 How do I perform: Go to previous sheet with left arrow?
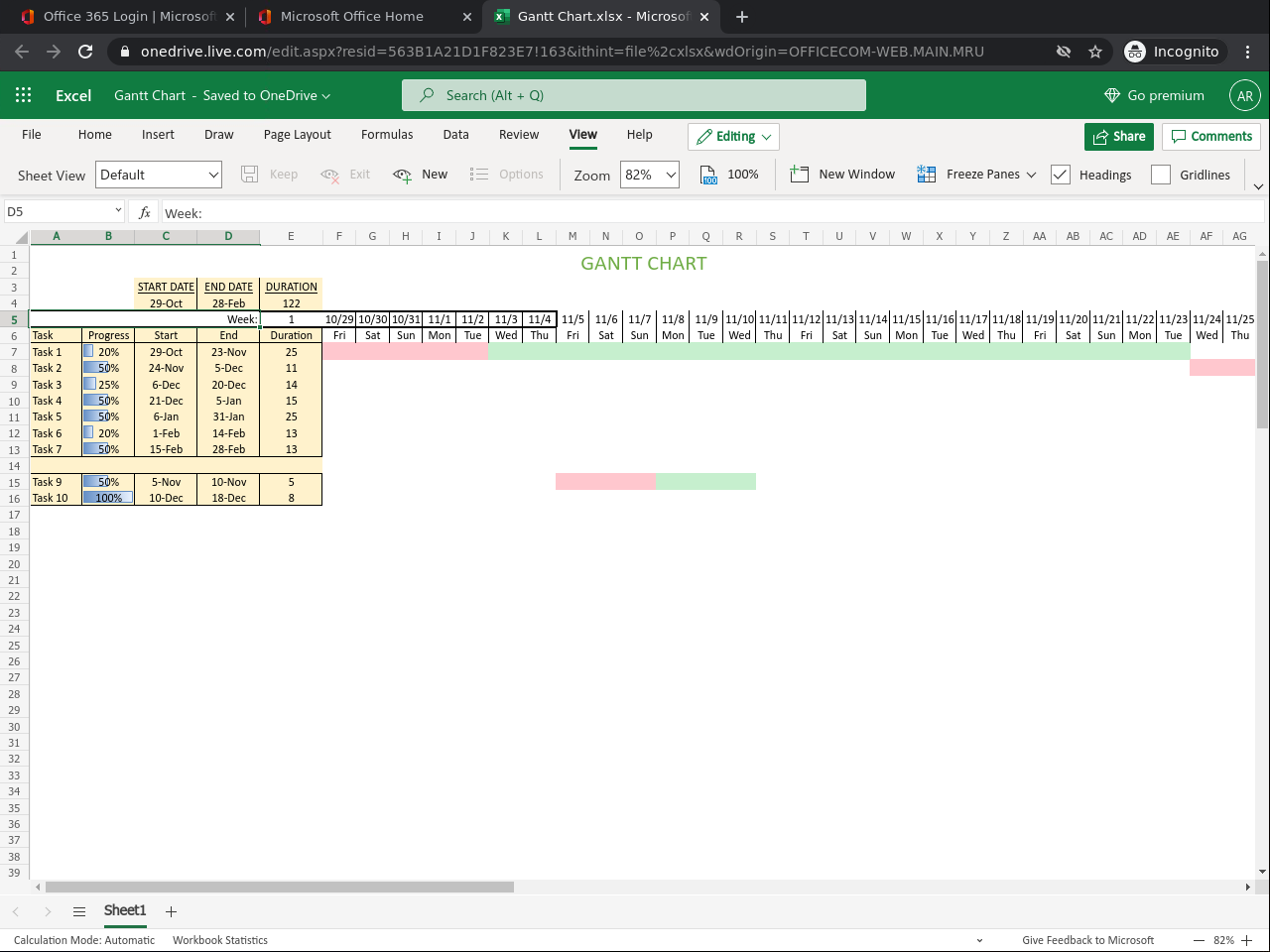(16, 911)
